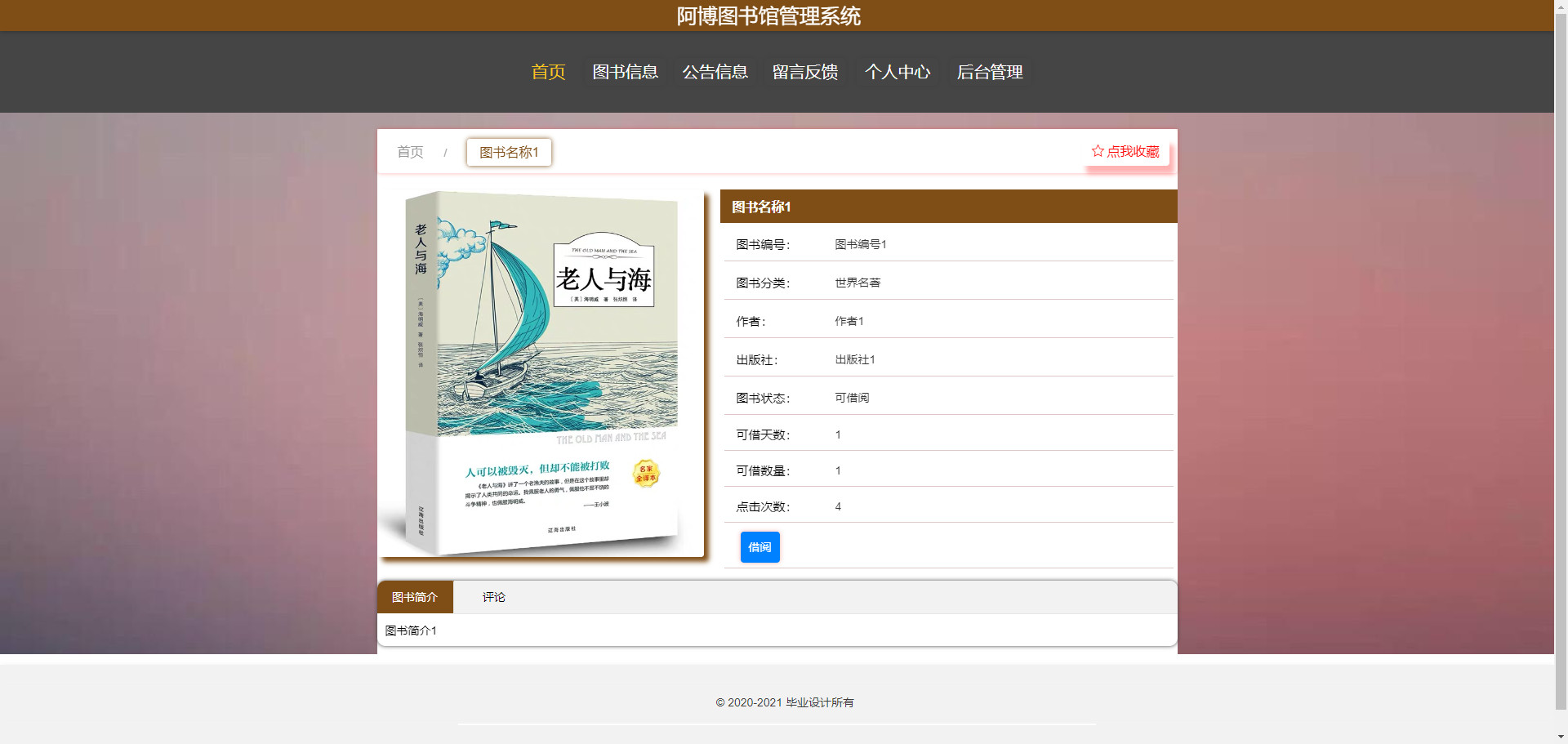Screen dimensions: 1568x744
Task: Open the 个人中心 menu item
Action: (x=898, y=72)
